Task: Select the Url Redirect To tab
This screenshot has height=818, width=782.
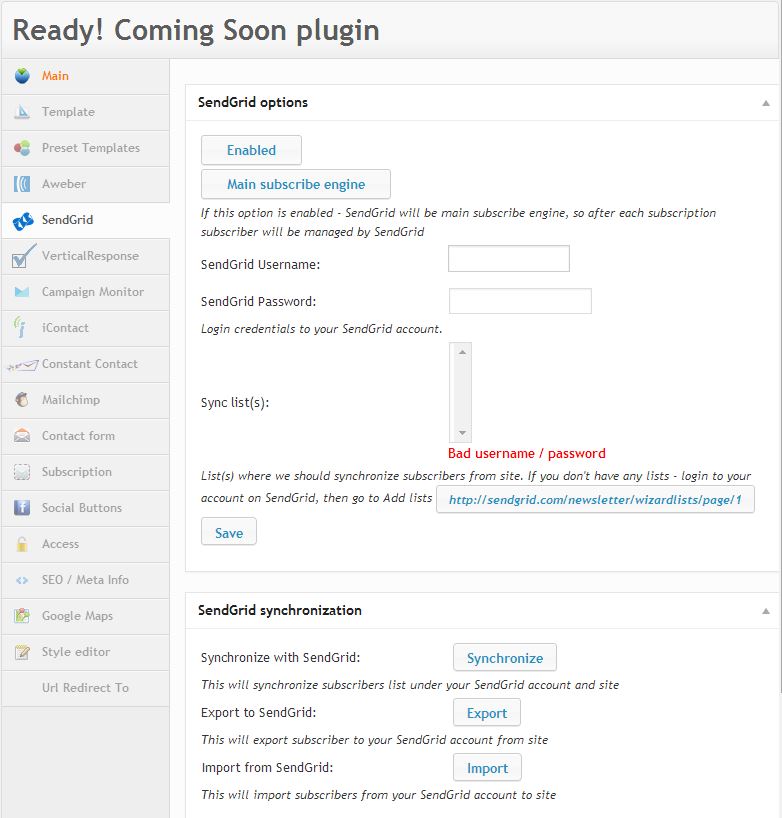Action: coord(86,688)
